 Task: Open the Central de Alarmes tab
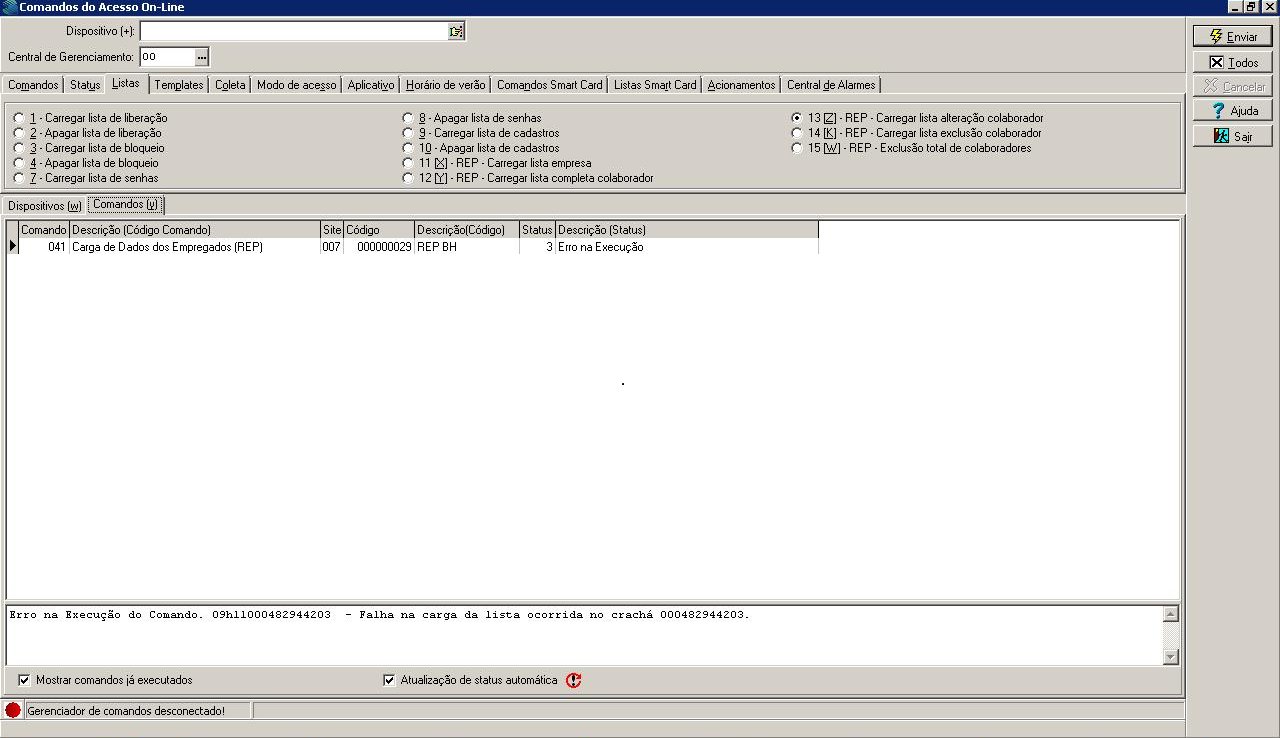tap(830, 85)
